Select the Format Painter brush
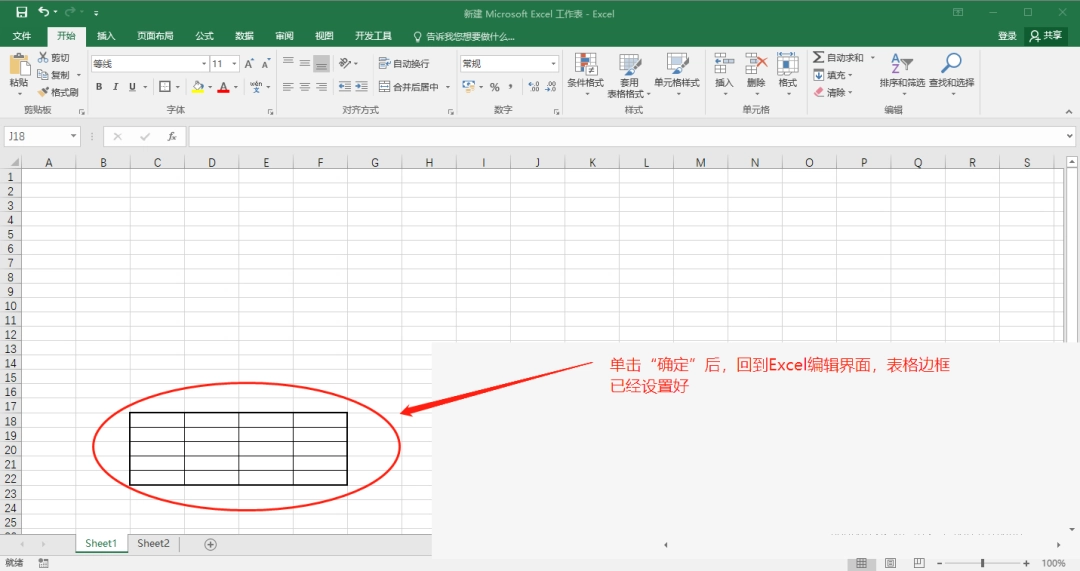1080x571 pixels. click(x=43, y=92)
